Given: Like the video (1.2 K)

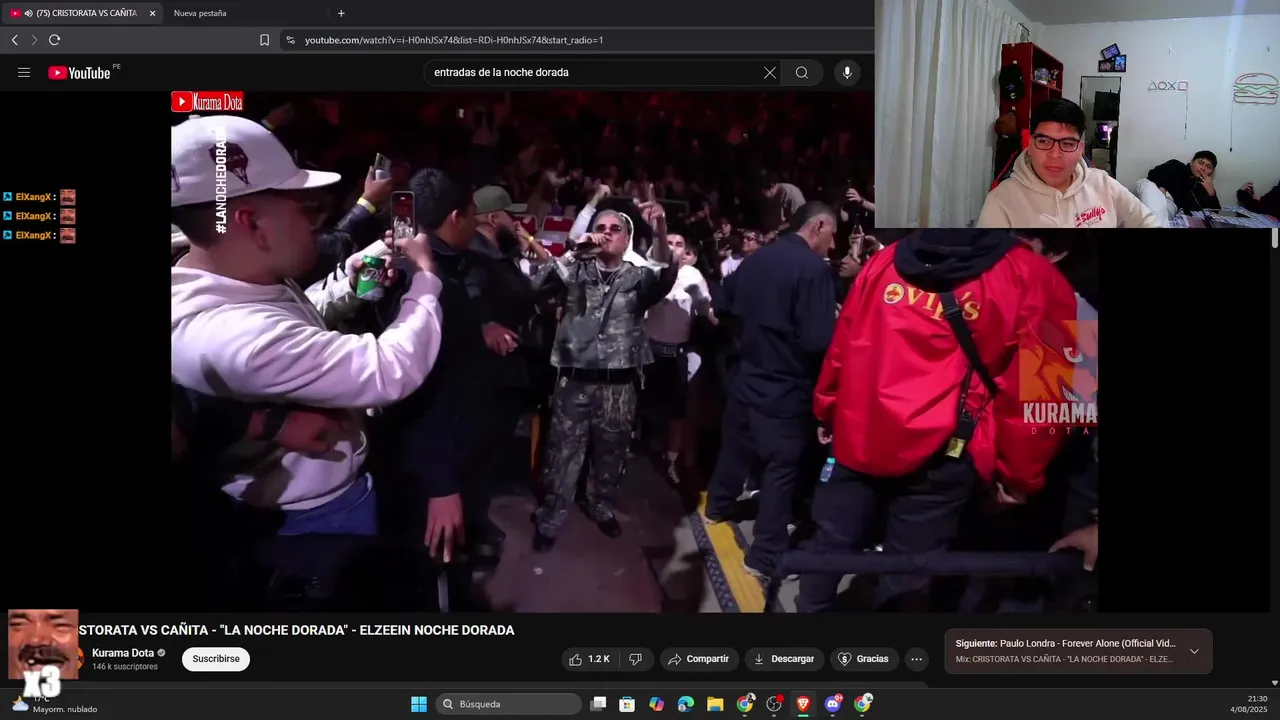Looking at the screenshot, I should pos(588,659).
